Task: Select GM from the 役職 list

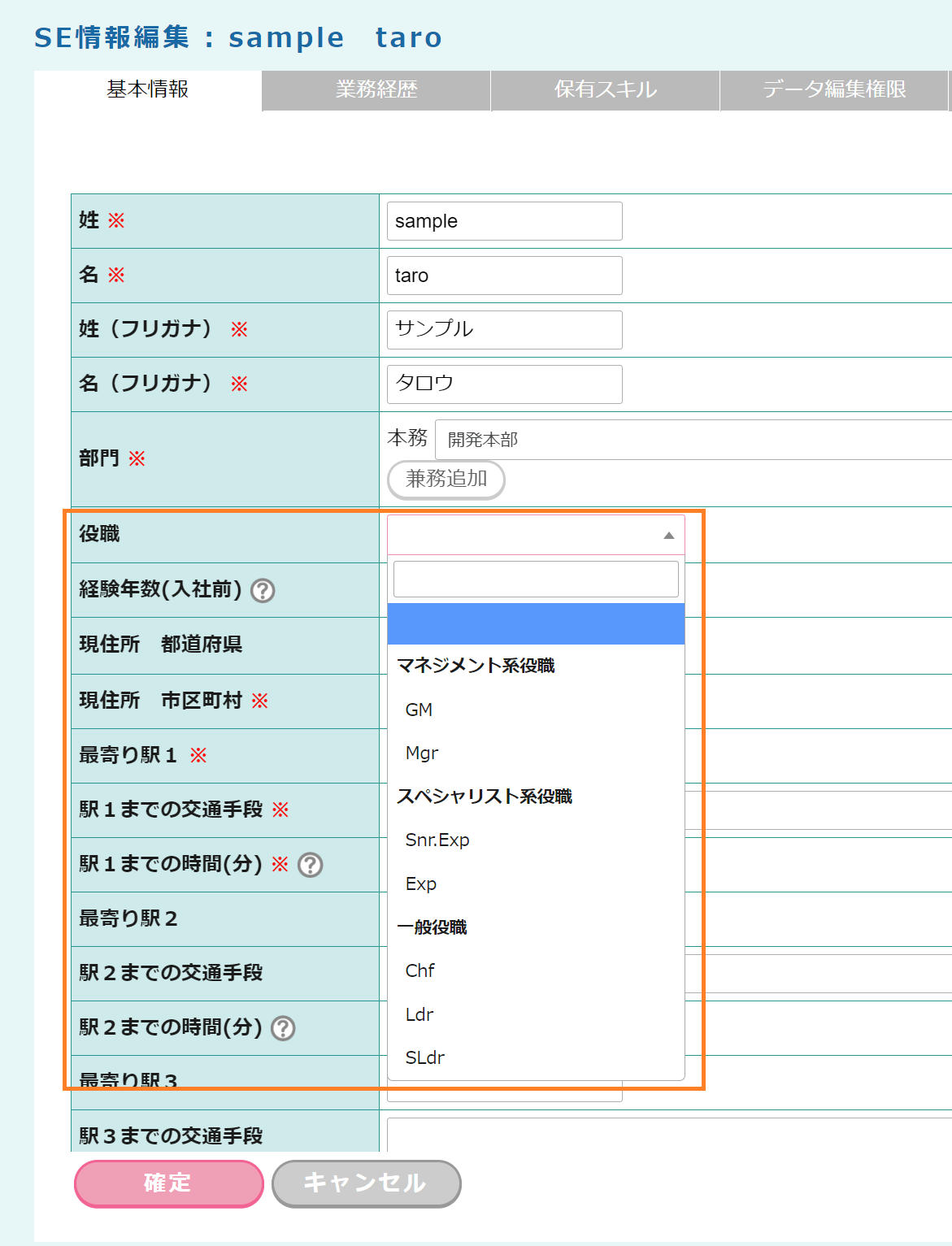Action: tap(419, 710)
